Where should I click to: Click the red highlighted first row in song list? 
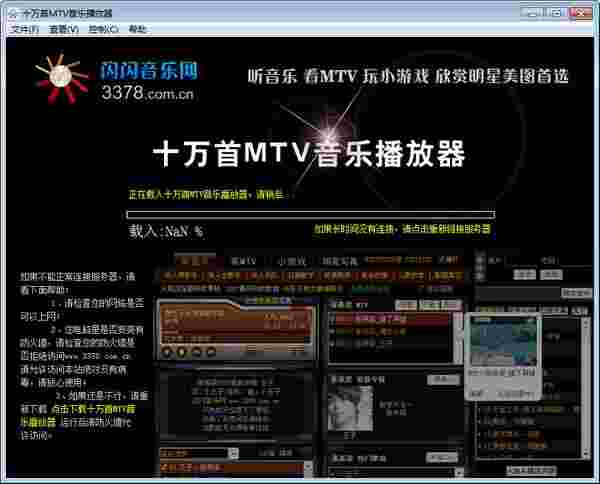(390, 319)
